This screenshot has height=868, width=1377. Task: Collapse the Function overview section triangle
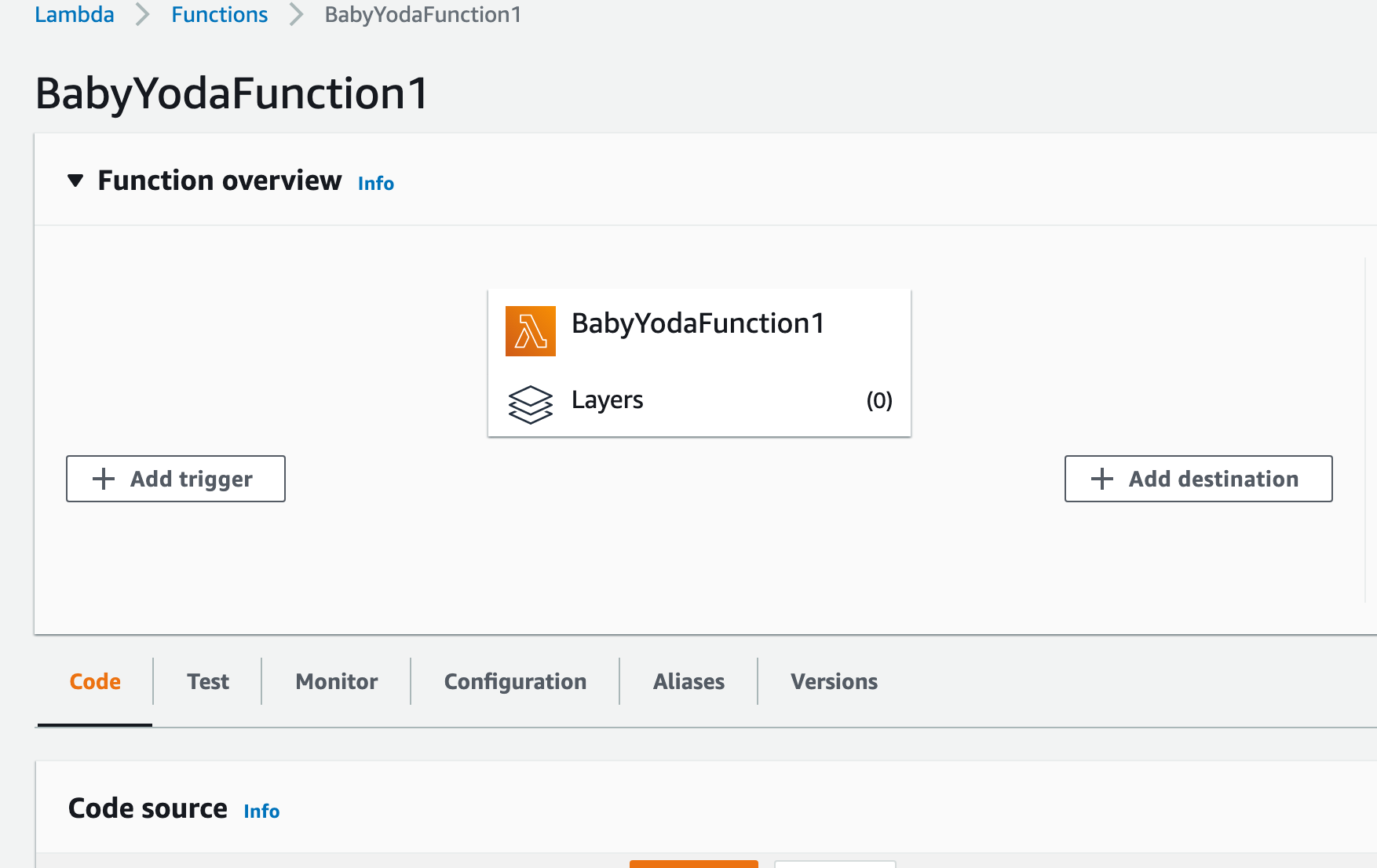(75, 181)
